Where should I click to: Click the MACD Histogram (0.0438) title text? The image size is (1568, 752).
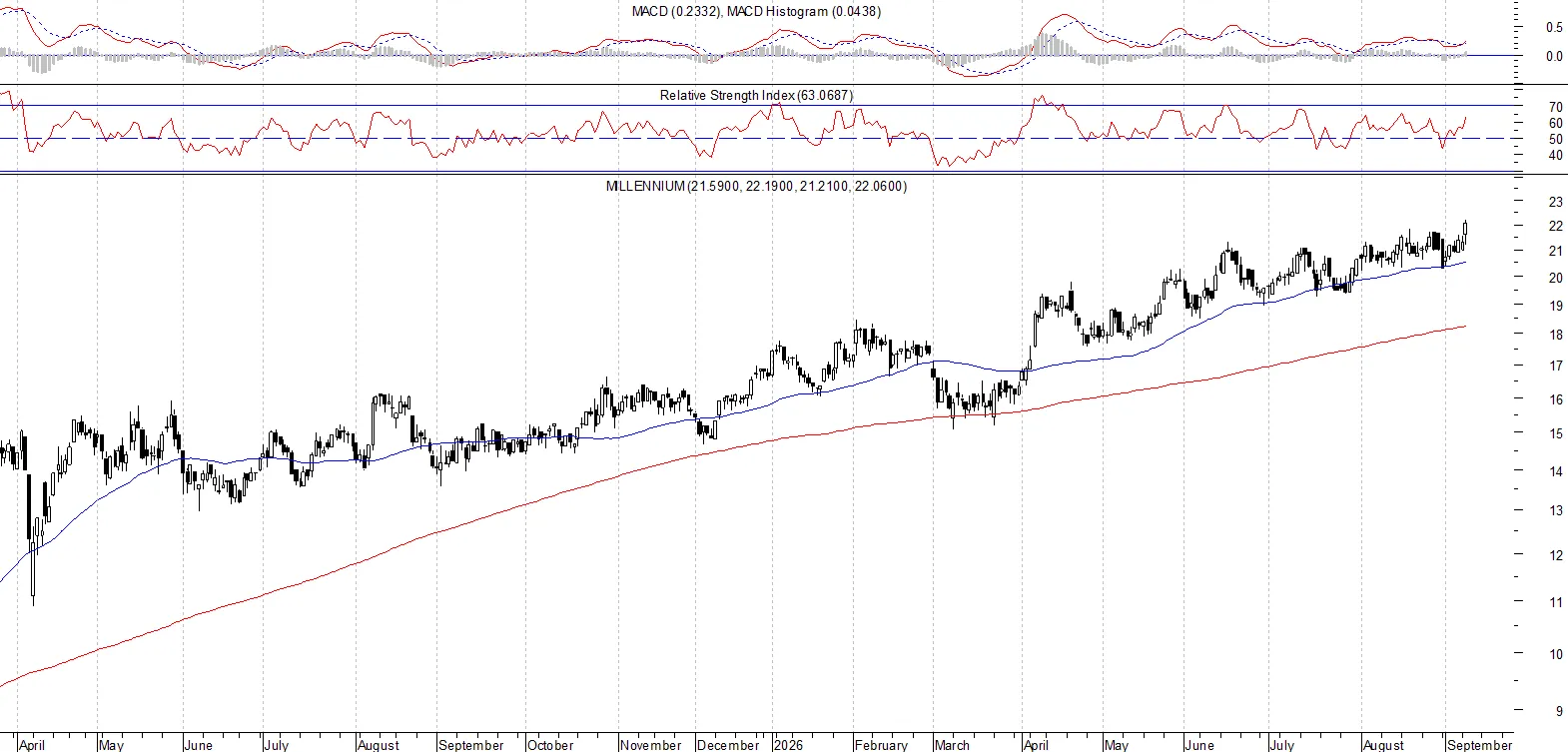coord(804,11)
